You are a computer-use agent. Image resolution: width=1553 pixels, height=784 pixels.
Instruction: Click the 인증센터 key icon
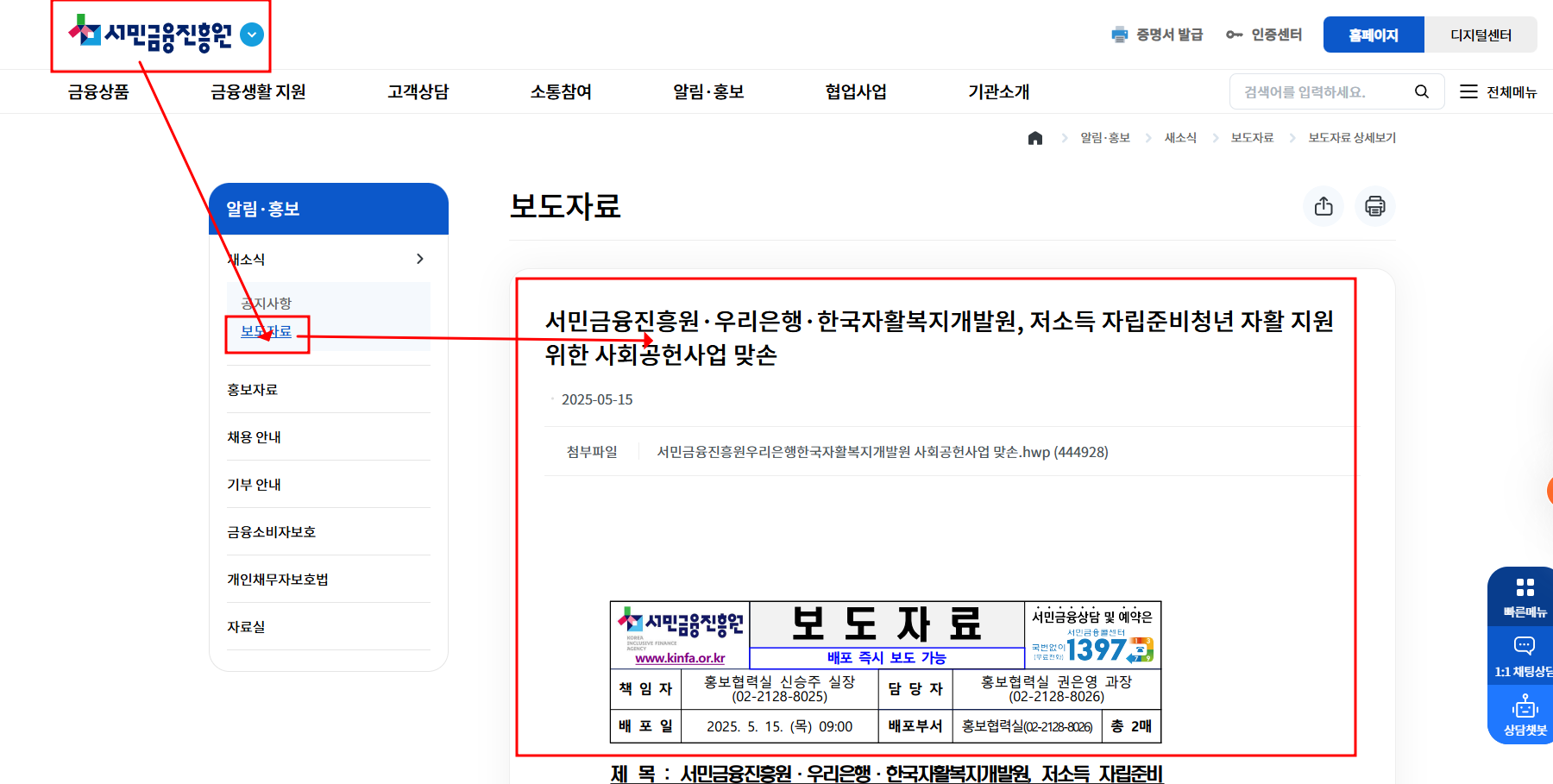click(x=1235, y=34)
